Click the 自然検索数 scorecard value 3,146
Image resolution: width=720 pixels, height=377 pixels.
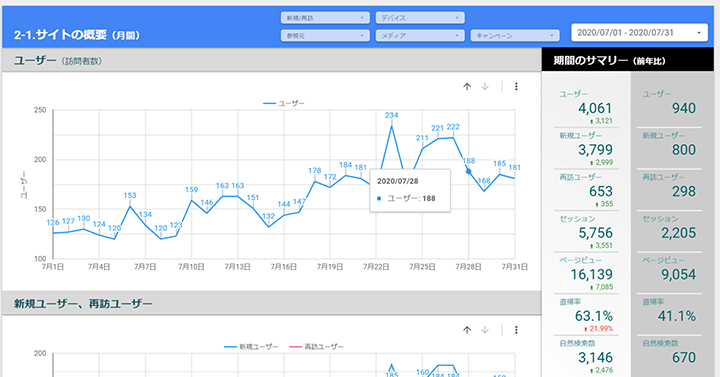pyautogui.click(x=595, y=357)
